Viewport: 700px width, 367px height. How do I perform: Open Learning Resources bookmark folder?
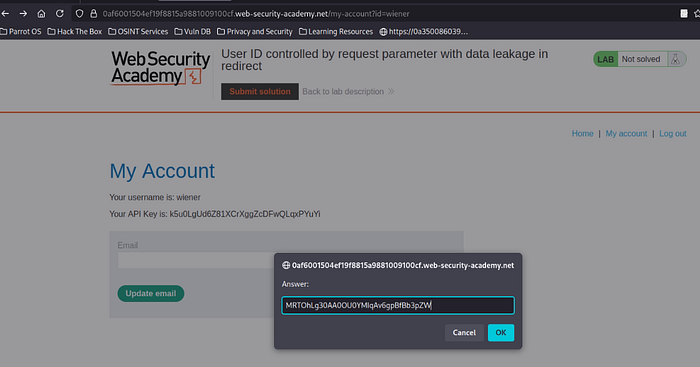tap(336, 32)
